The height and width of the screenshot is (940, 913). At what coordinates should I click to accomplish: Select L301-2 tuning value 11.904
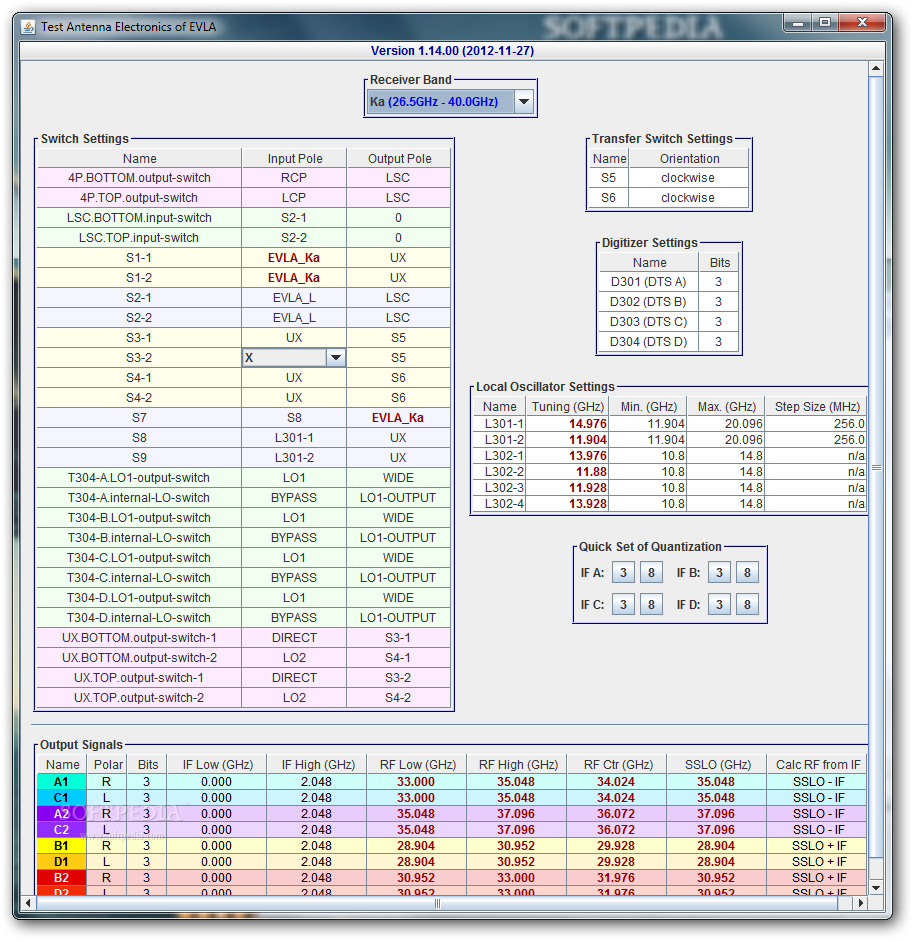pos(567,440)
